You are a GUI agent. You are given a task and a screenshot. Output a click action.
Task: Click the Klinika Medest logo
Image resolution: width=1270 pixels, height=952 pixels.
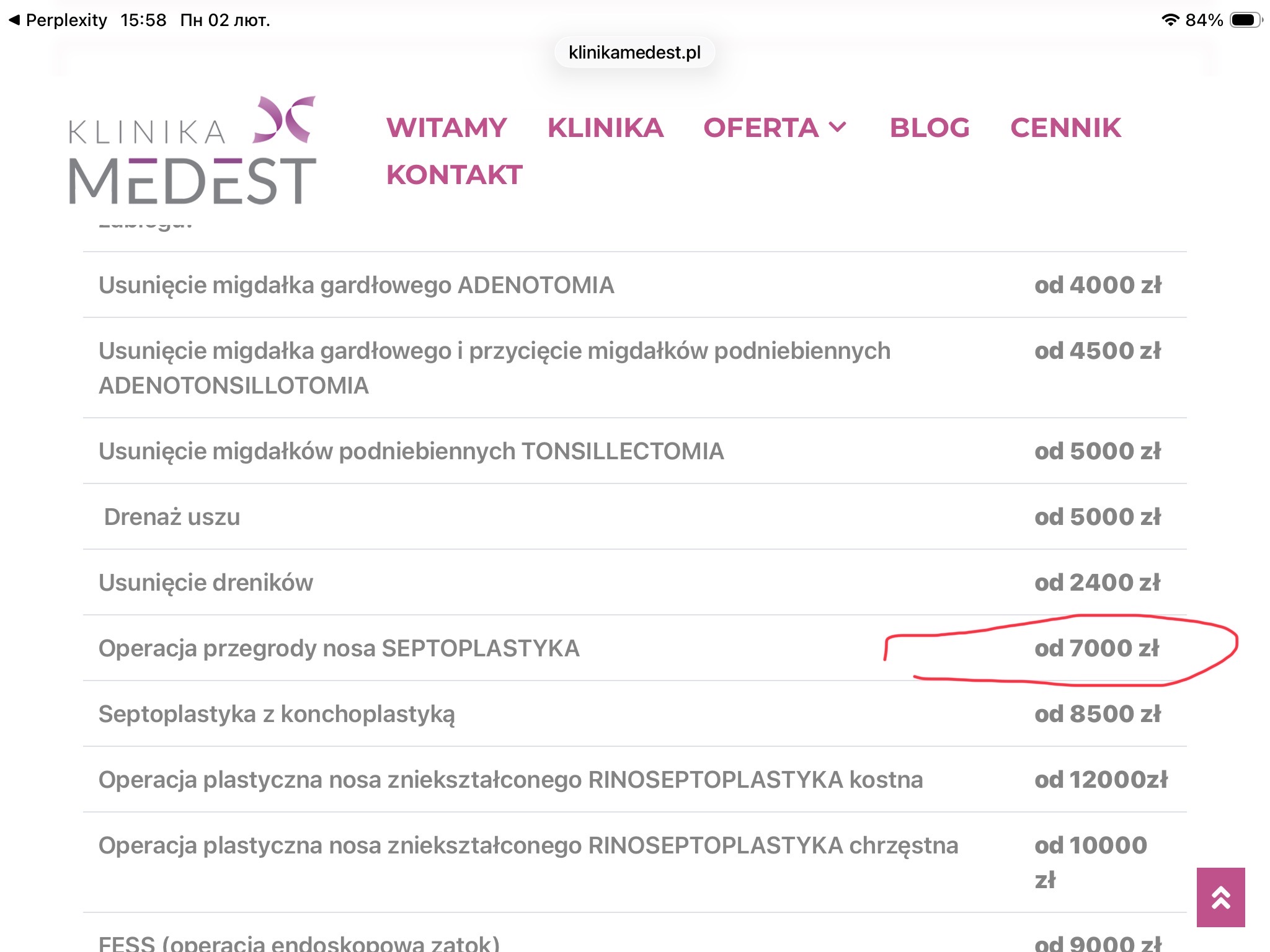(192, 151)
